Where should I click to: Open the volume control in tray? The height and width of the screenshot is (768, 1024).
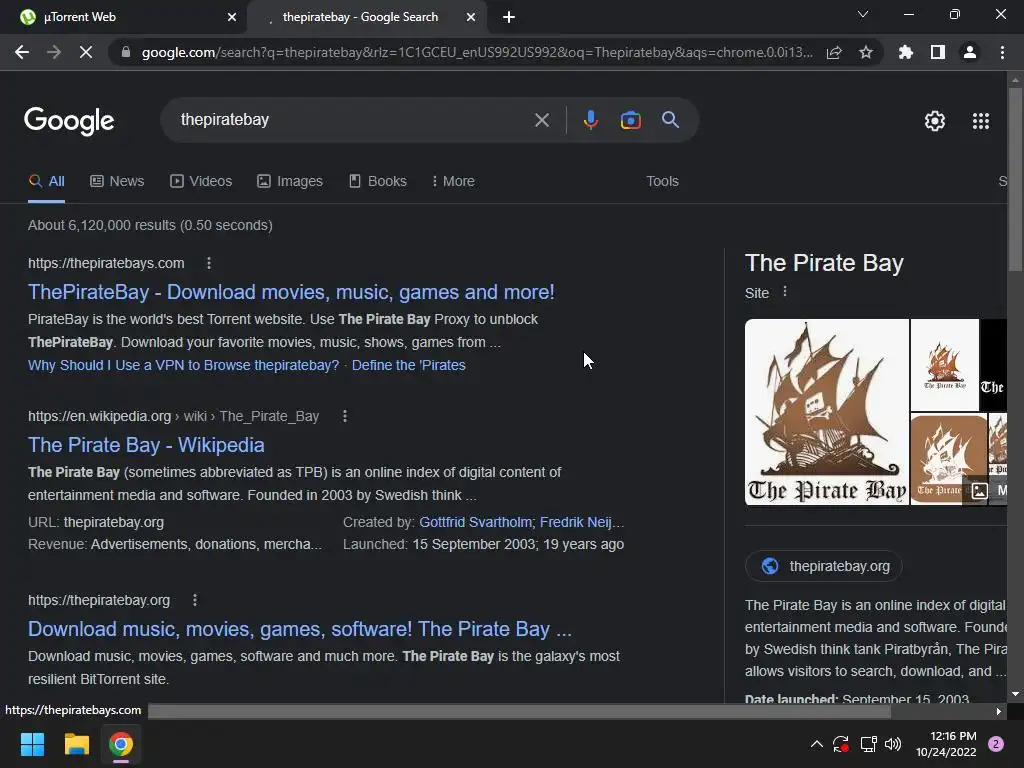click(x=893, y=744)
